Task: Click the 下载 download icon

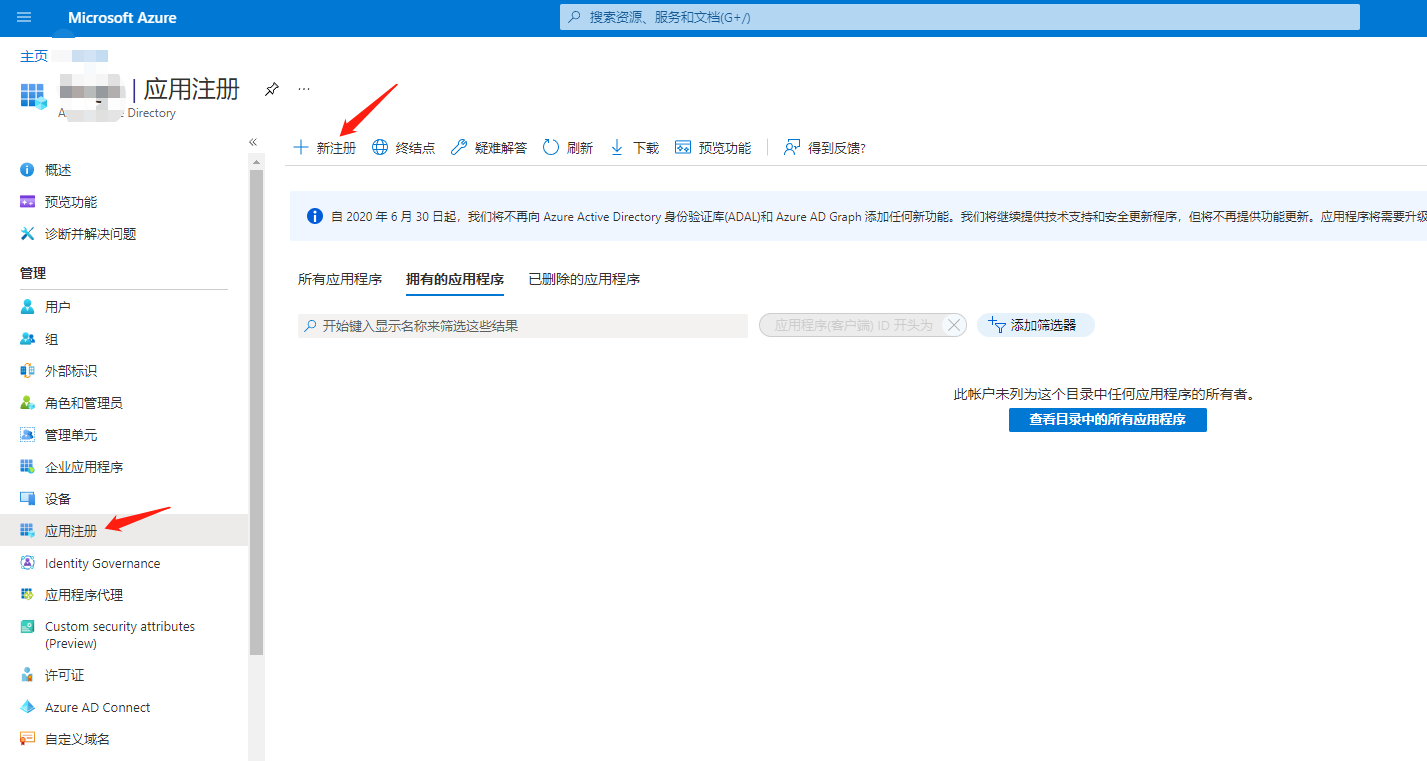Action: pos(617,148)
